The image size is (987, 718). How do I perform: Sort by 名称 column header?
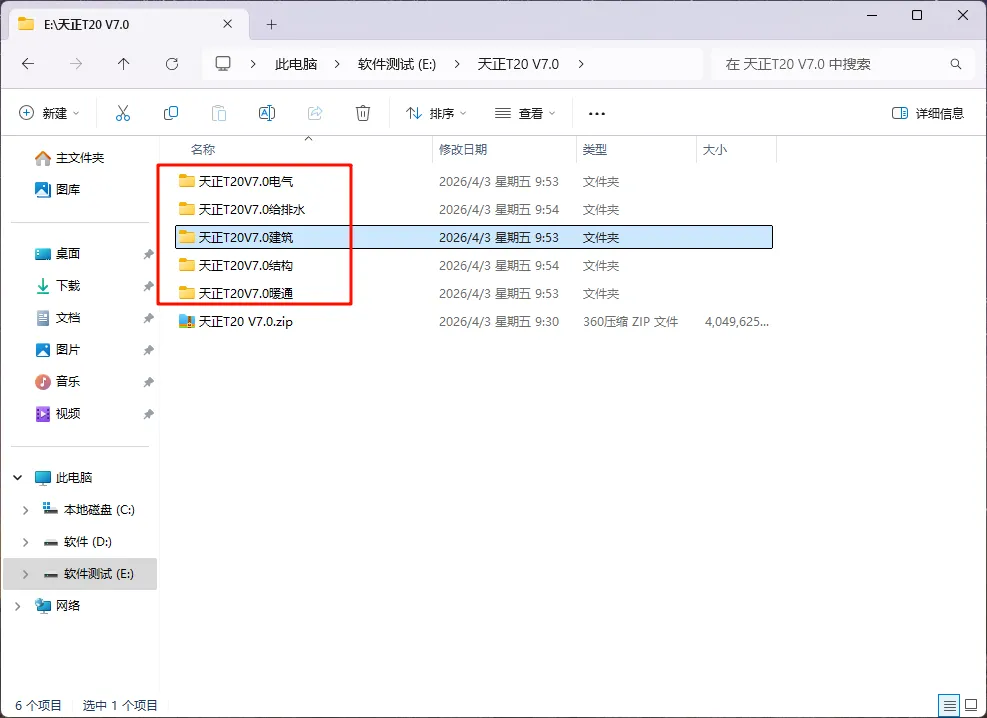(203, 150)
